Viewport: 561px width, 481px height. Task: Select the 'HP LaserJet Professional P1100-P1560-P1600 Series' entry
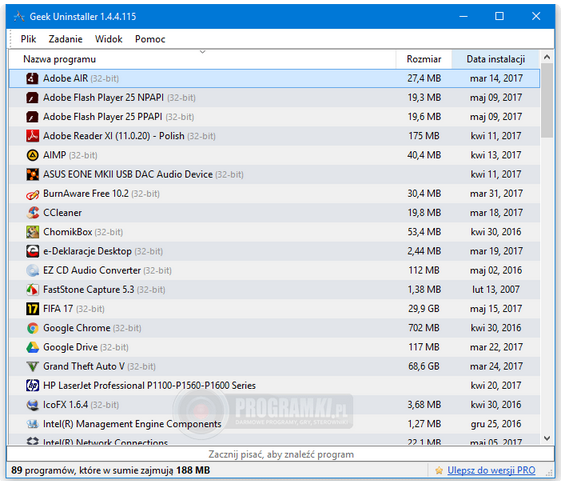coord(150,385)
